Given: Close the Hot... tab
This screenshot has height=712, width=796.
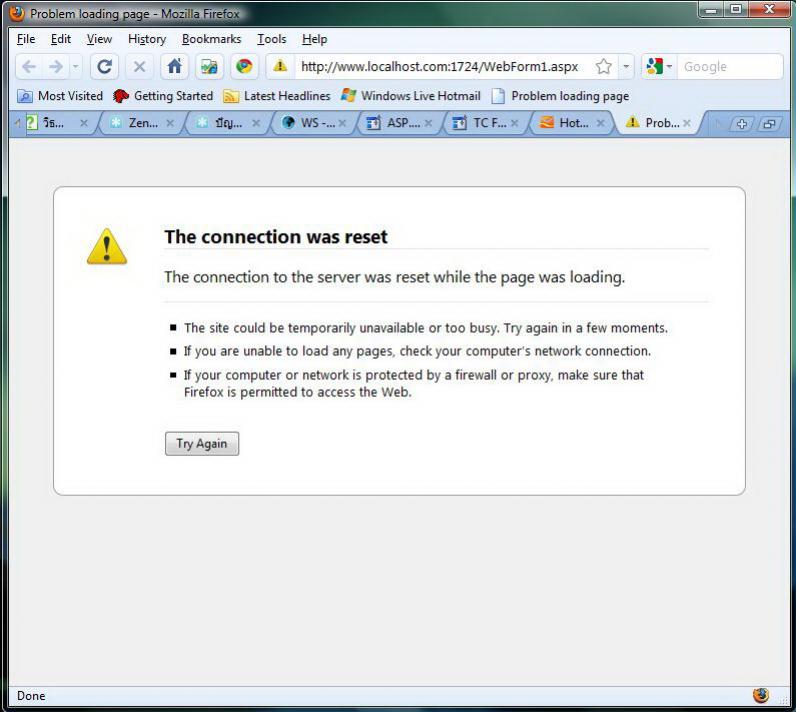Looking at the screenshot, I should coord(601,123).
